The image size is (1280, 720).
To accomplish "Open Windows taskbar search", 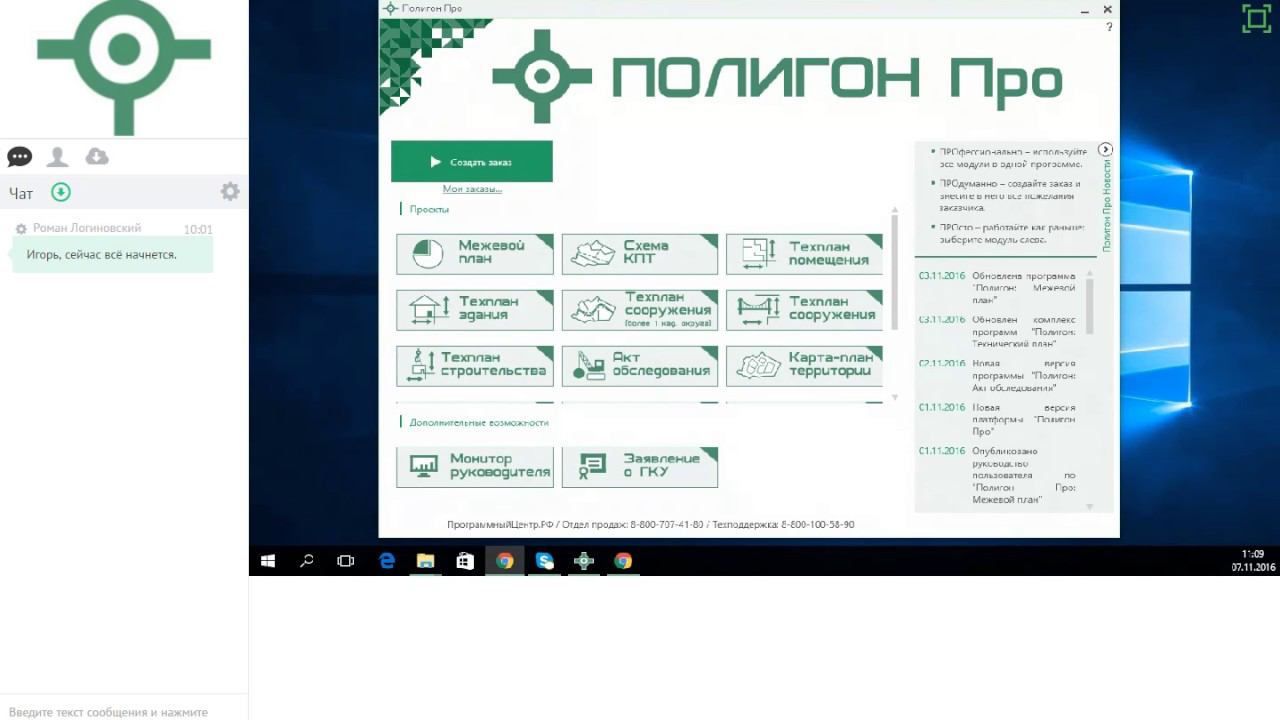I will pos(307,561).
